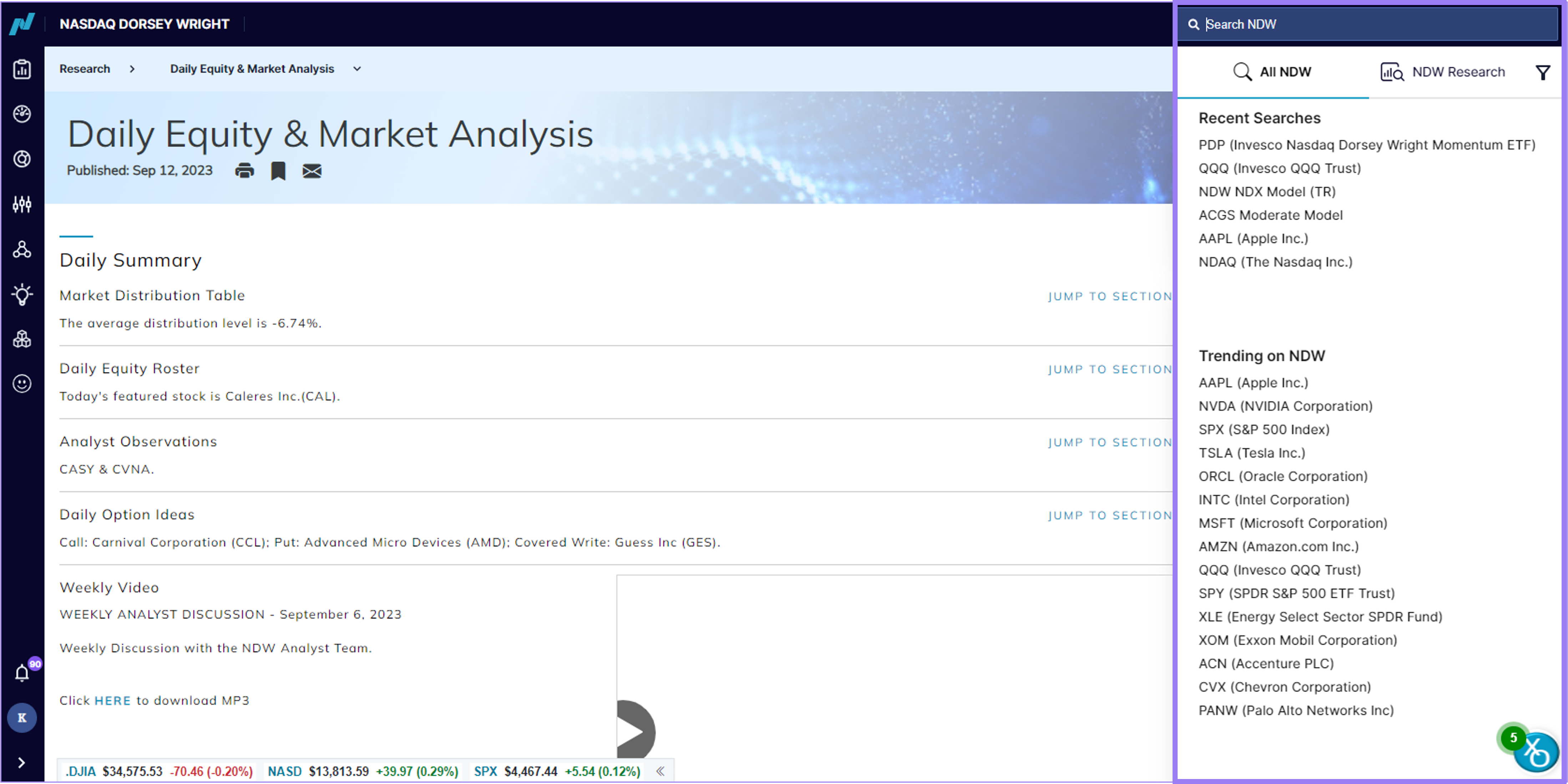Open the candlestick chart sidebar icon

pos(22,204)
